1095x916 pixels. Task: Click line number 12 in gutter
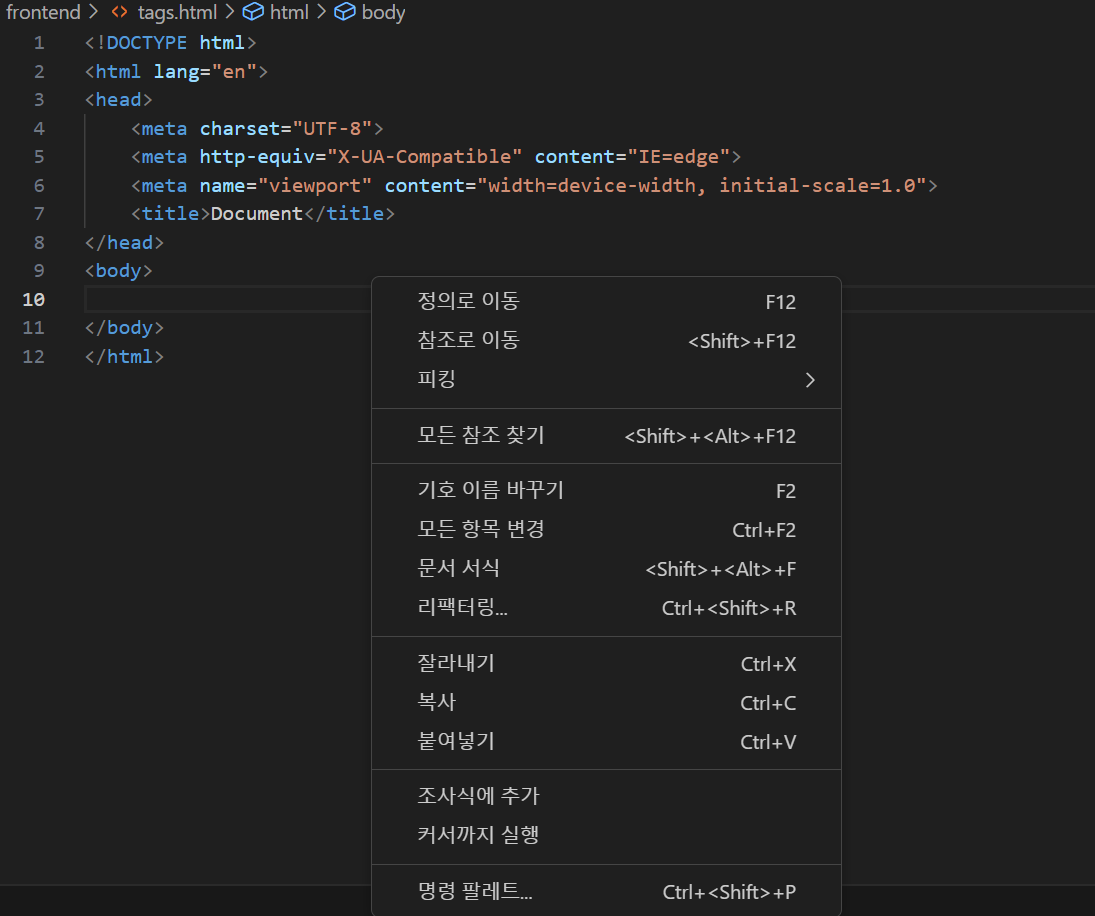click(34, 357)
